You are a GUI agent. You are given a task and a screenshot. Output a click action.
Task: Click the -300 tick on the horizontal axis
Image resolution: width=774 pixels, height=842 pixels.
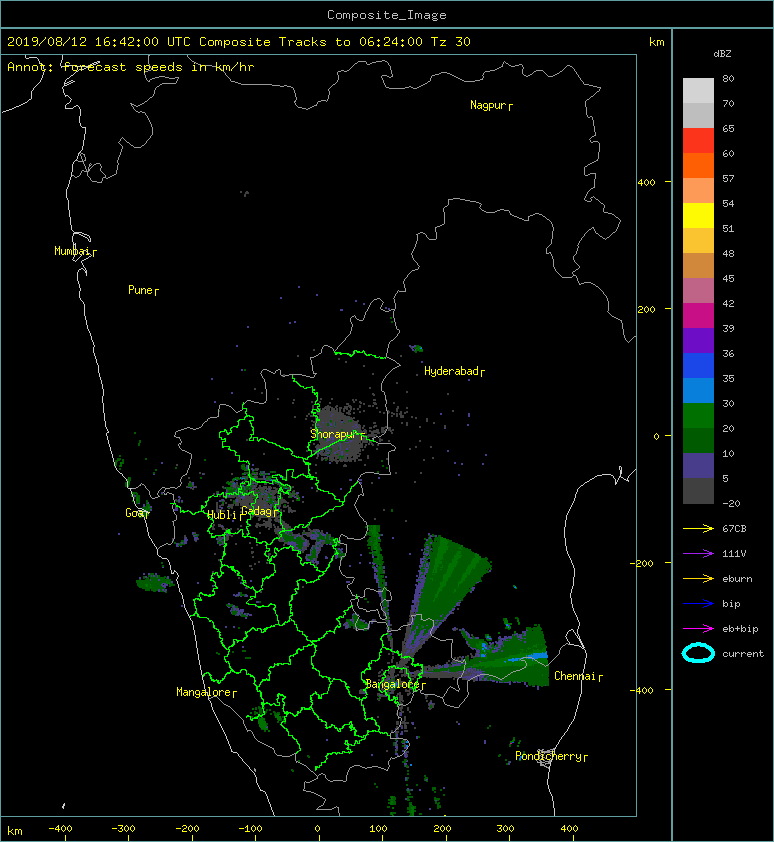pyautogui.click(x=123, y=829)
